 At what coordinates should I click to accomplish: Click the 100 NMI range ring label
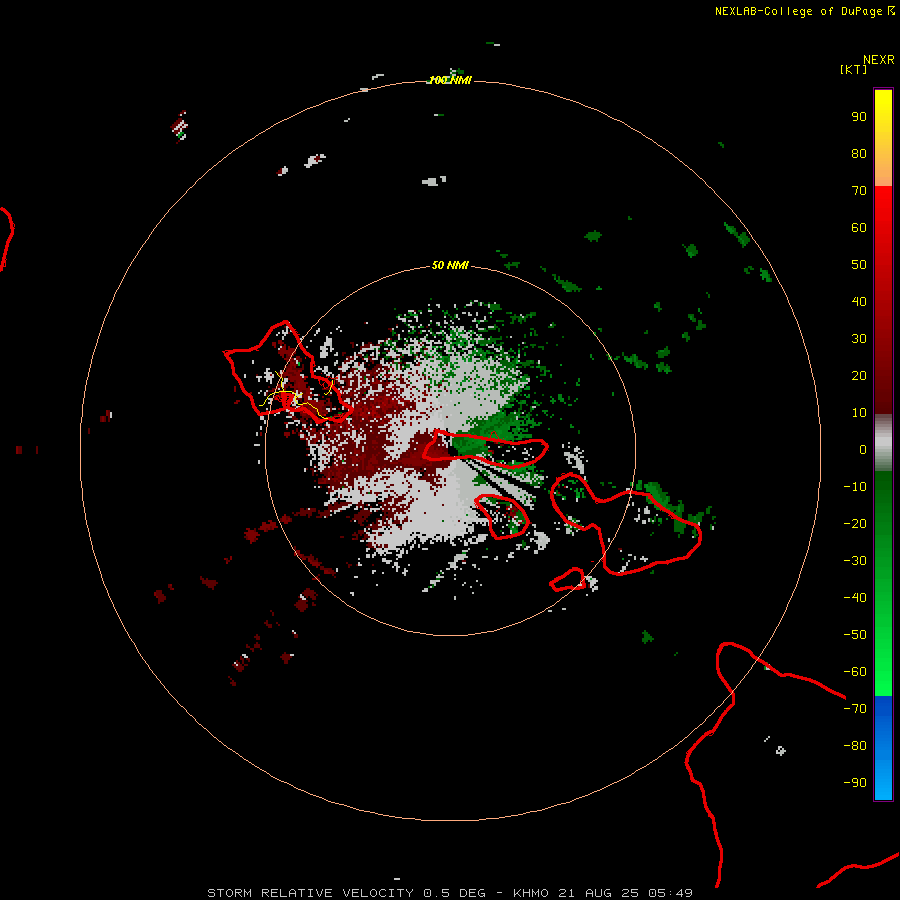coord(450,80)
